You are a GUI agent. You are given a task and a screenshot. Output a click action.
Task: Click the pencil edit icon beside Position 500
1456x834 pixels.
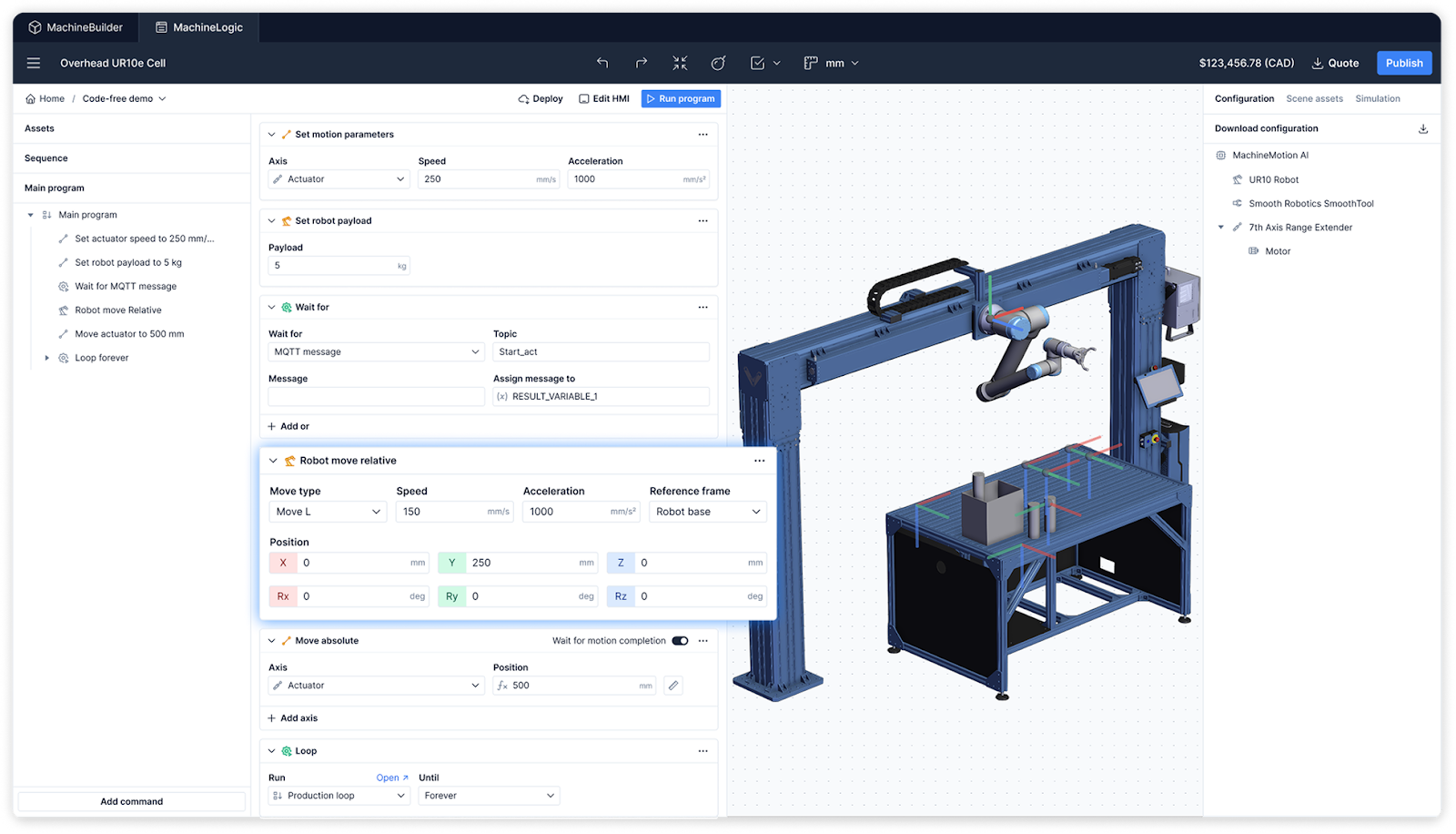pos(673,686)
